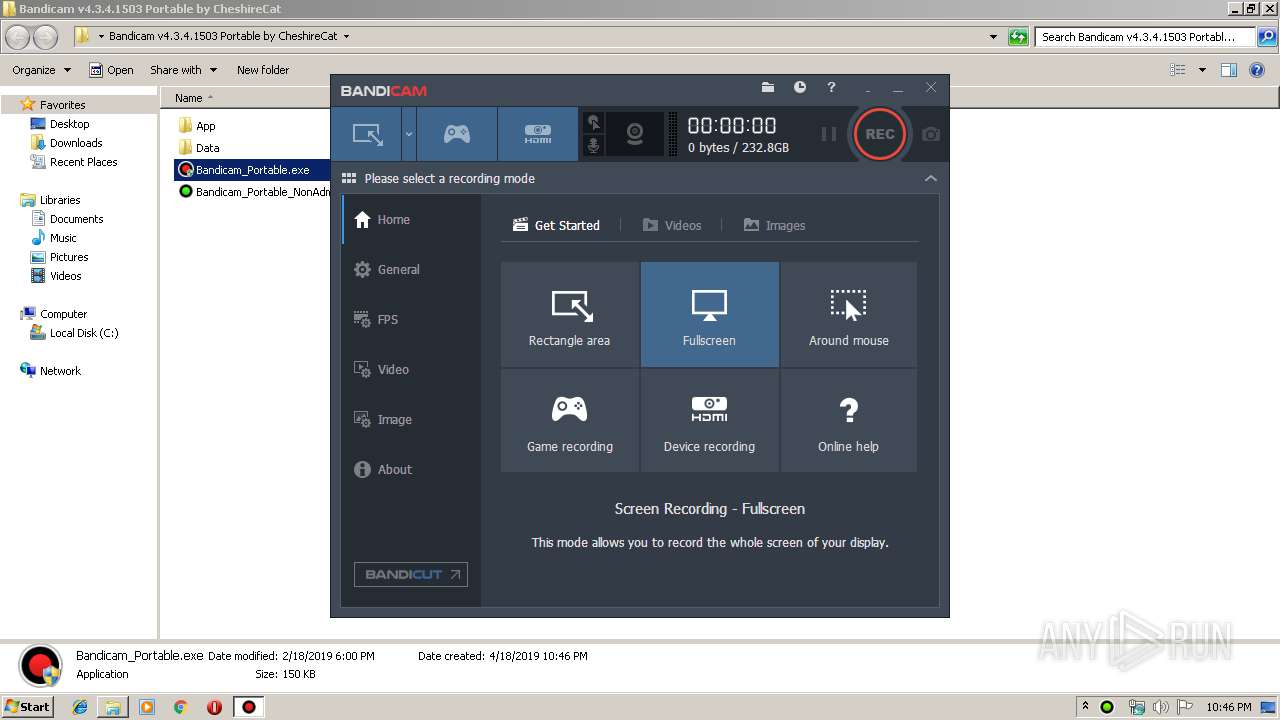Open Image settings in Bandicam sidebar

click(x=411, y=420)
